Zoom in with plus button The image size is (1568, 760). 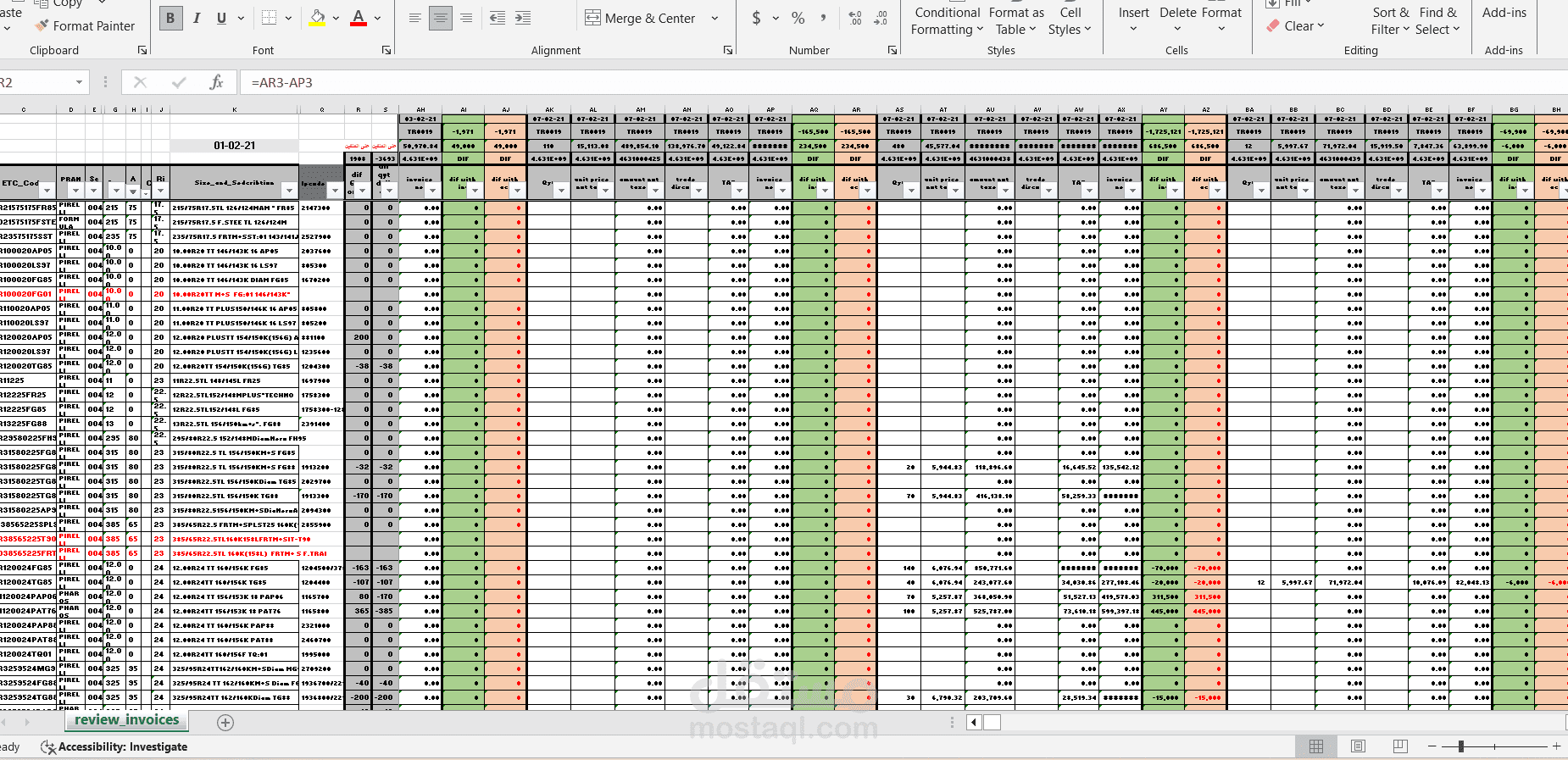click(x=1556, y=746)
